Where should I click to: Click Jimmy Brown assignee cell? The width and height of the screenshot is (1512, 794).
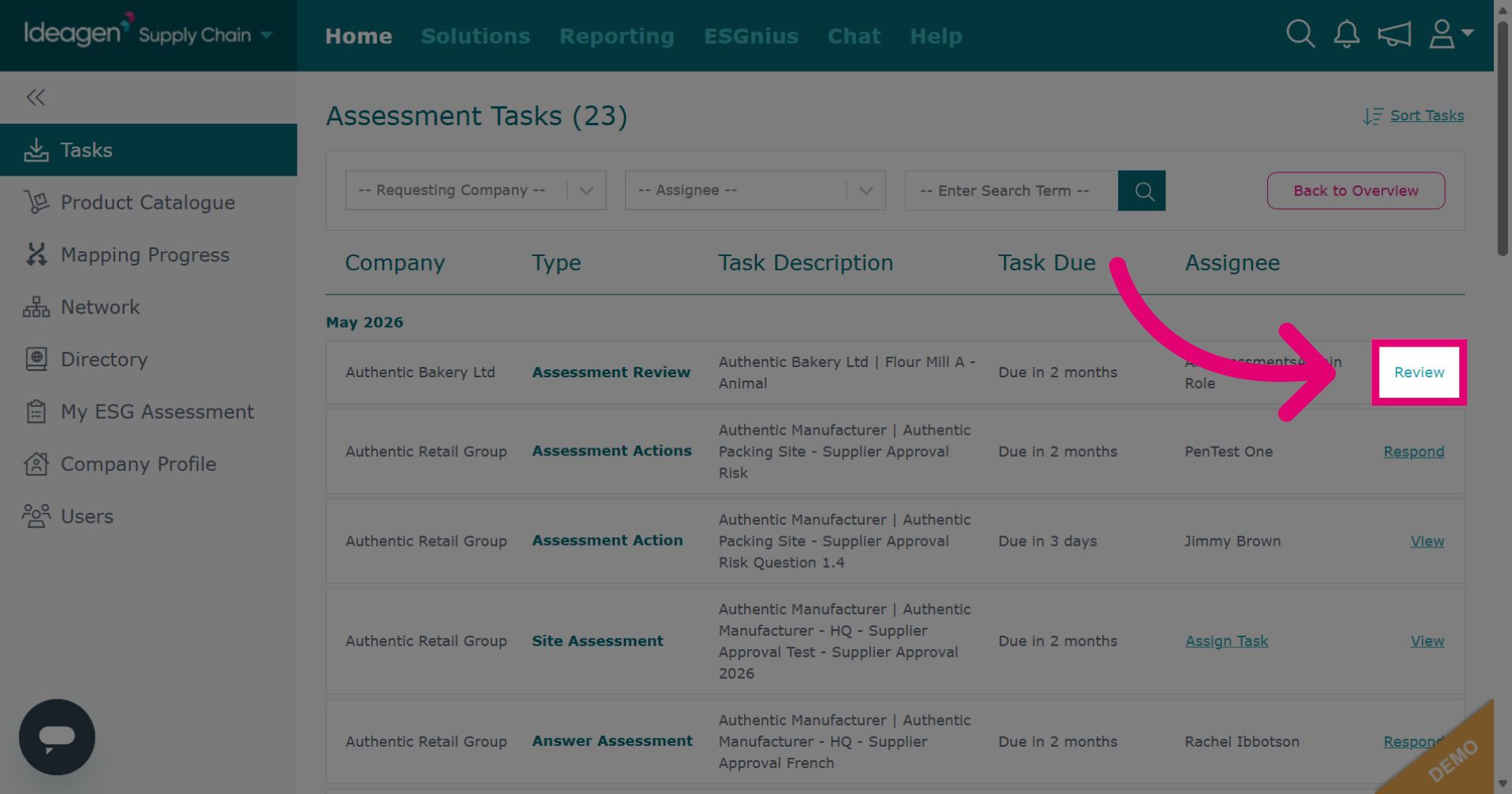(1232, 541)
